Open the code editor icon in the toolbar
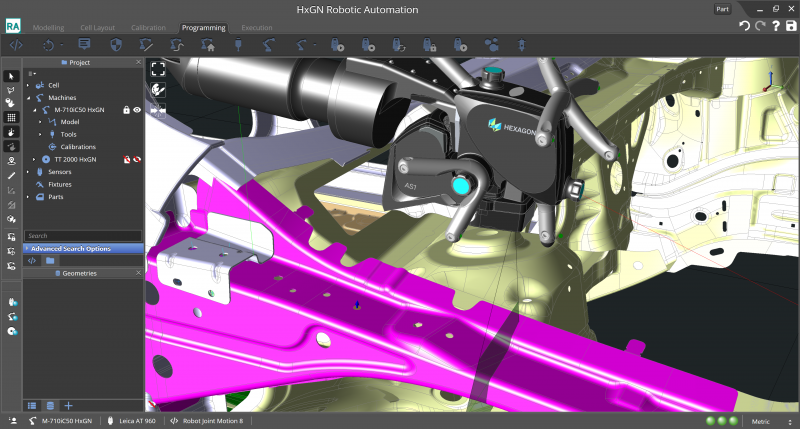The height and width of the screenshot is (429, 800). pyautogui.click(x=16, y=45)
